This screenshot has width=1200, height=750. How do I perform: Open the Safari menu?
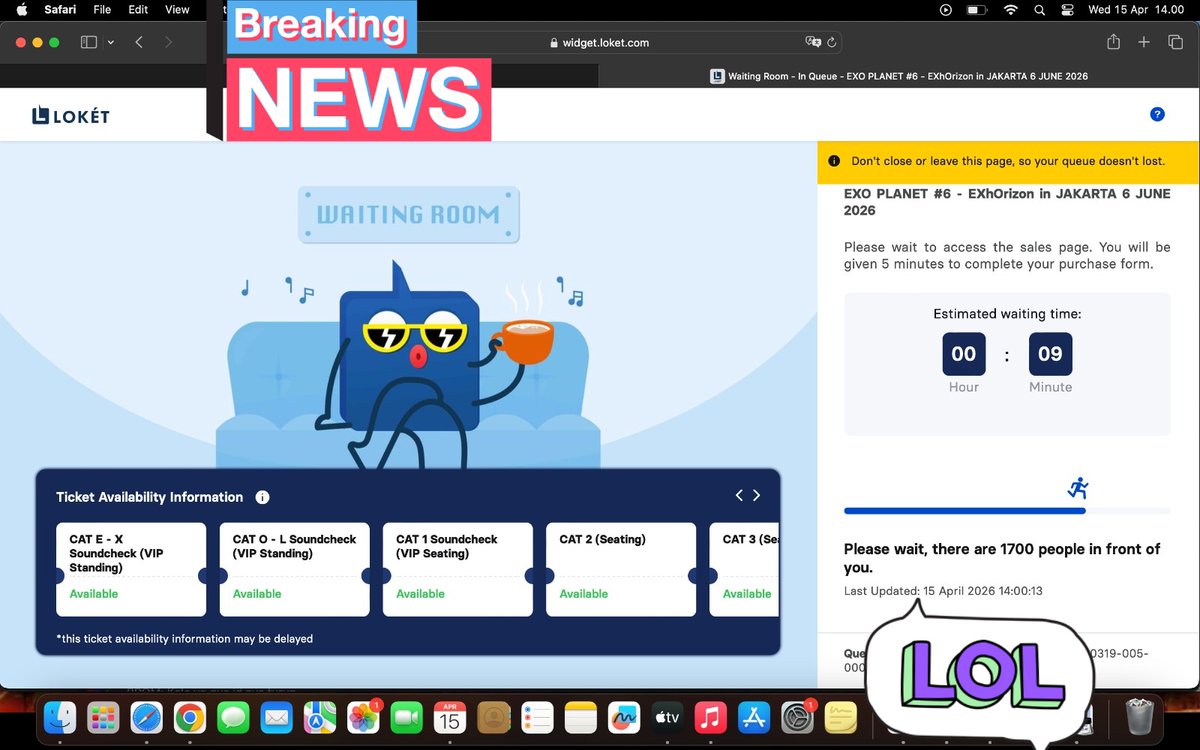pyautogui.click(x=60, y=10)
